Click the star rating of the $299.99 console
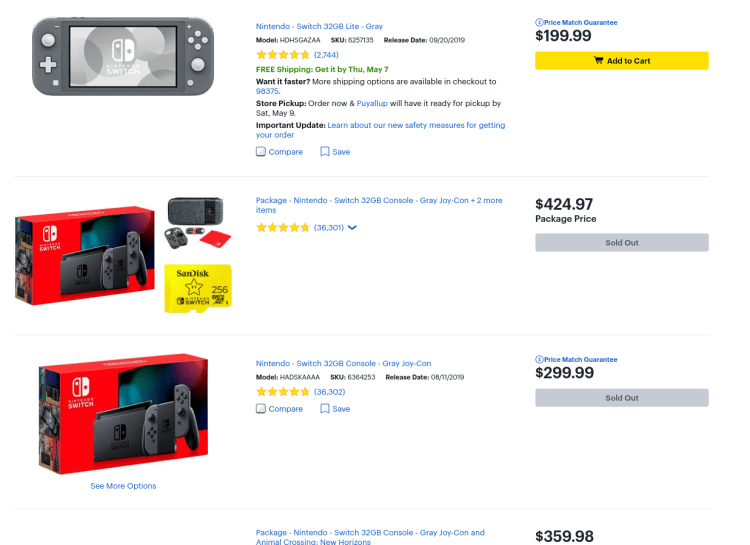Screen dimensions: 750x545 283,392
